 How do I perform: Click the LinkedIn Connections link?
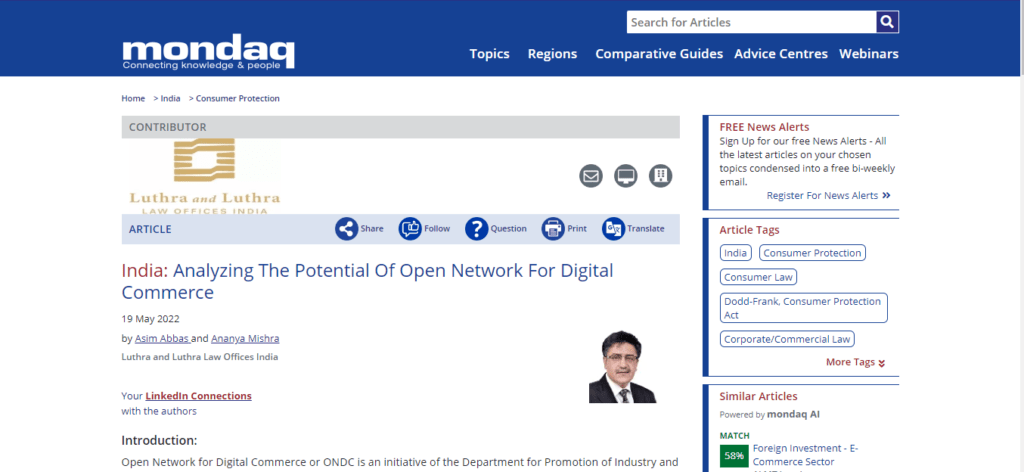[x=198, y=396]
